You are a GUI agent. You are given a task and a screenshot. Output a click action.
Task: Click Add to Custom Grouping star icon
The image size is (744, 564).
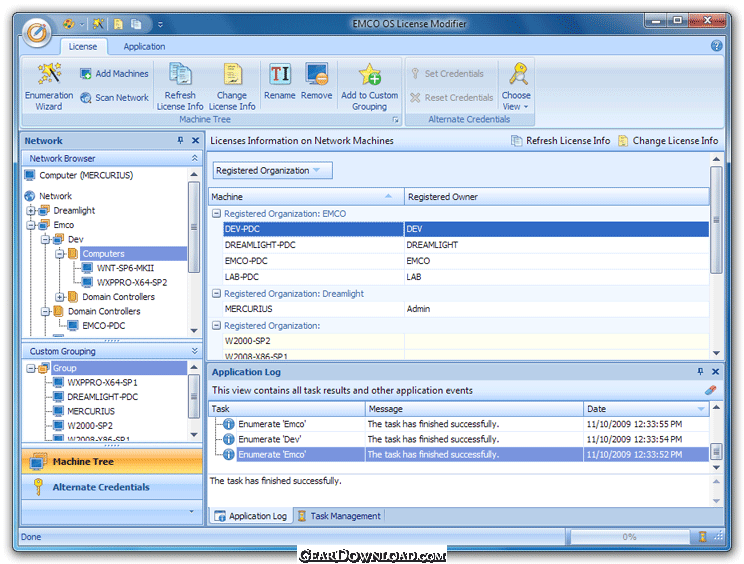[x=370, y=74]
